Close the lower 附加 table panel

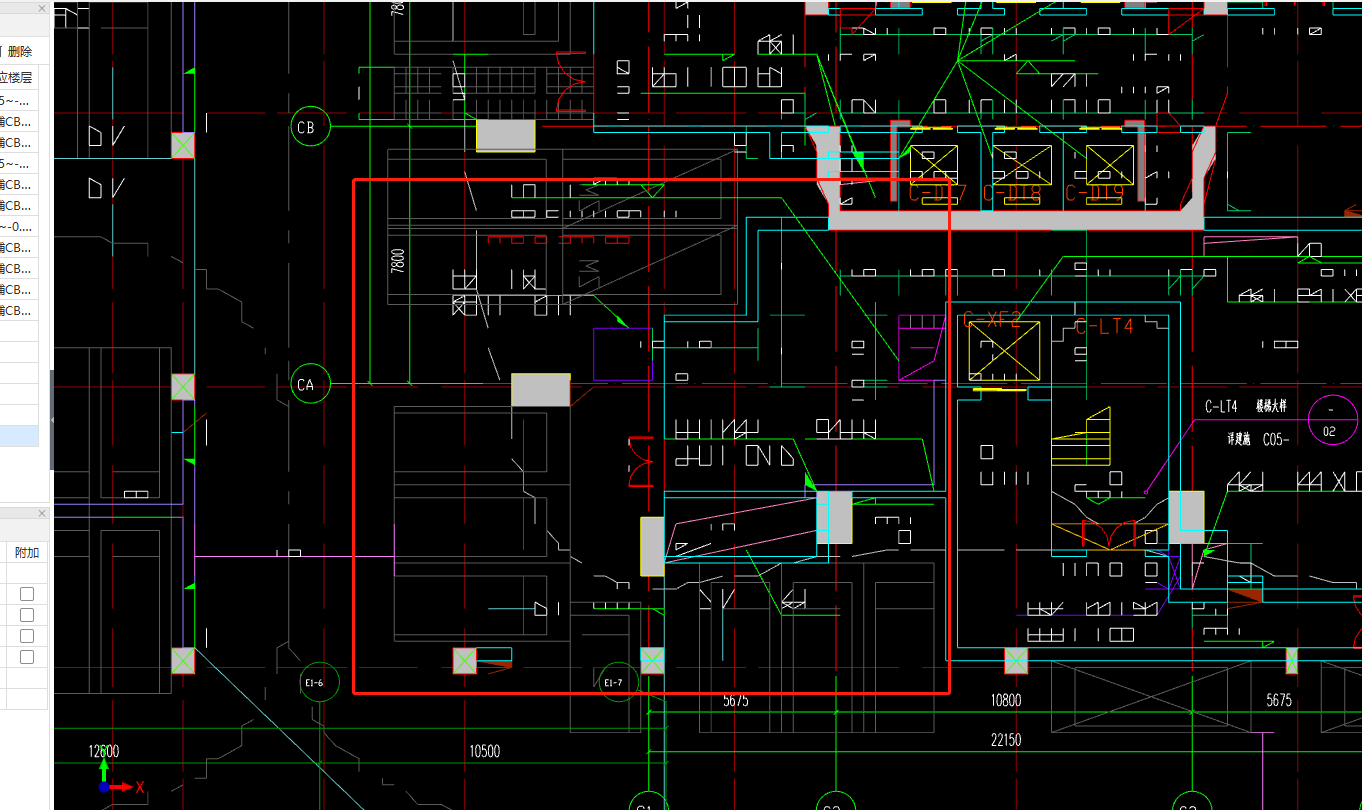click(42, 513)
